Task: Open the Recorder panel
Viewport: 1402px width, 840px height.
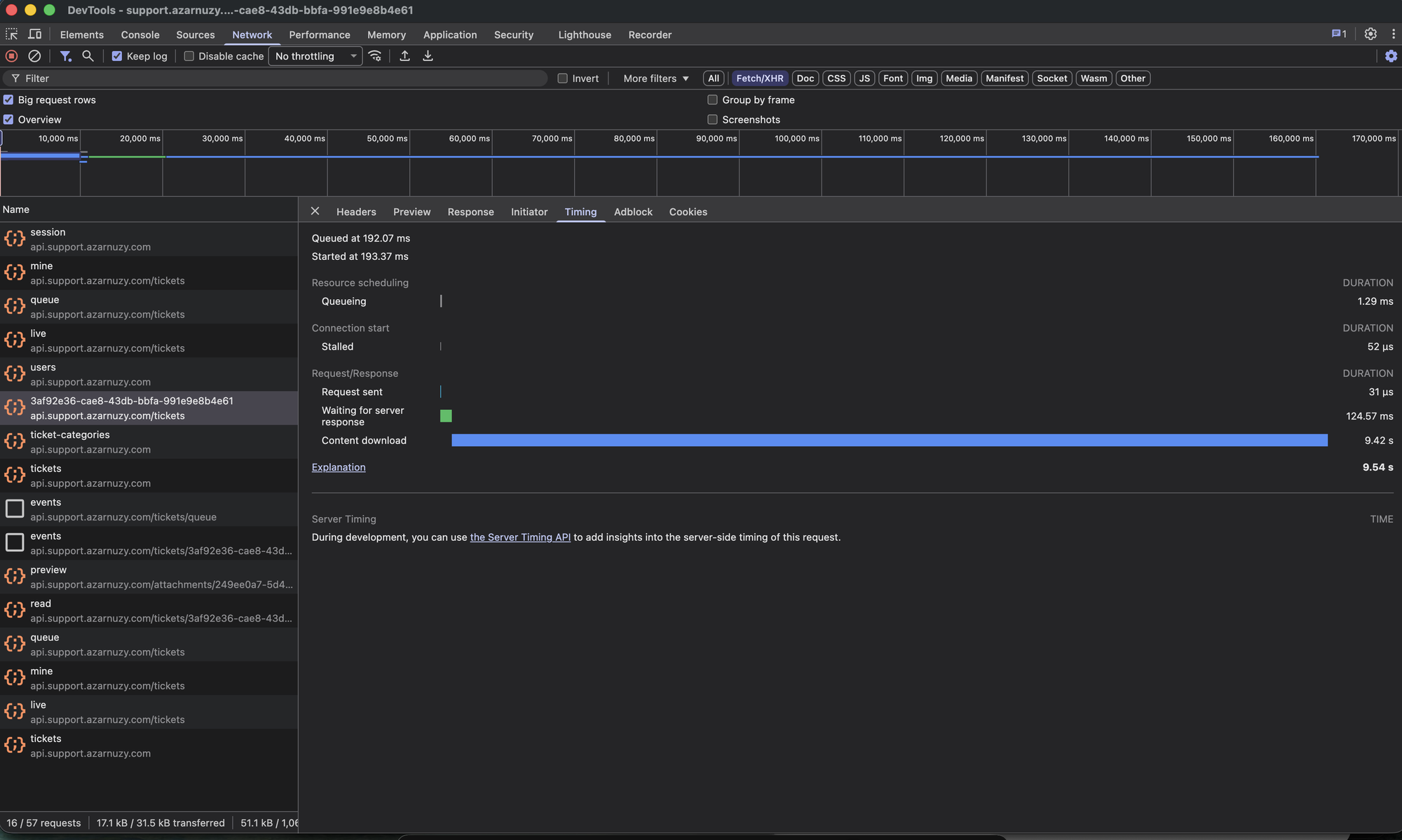Action: tap(649, 34)
